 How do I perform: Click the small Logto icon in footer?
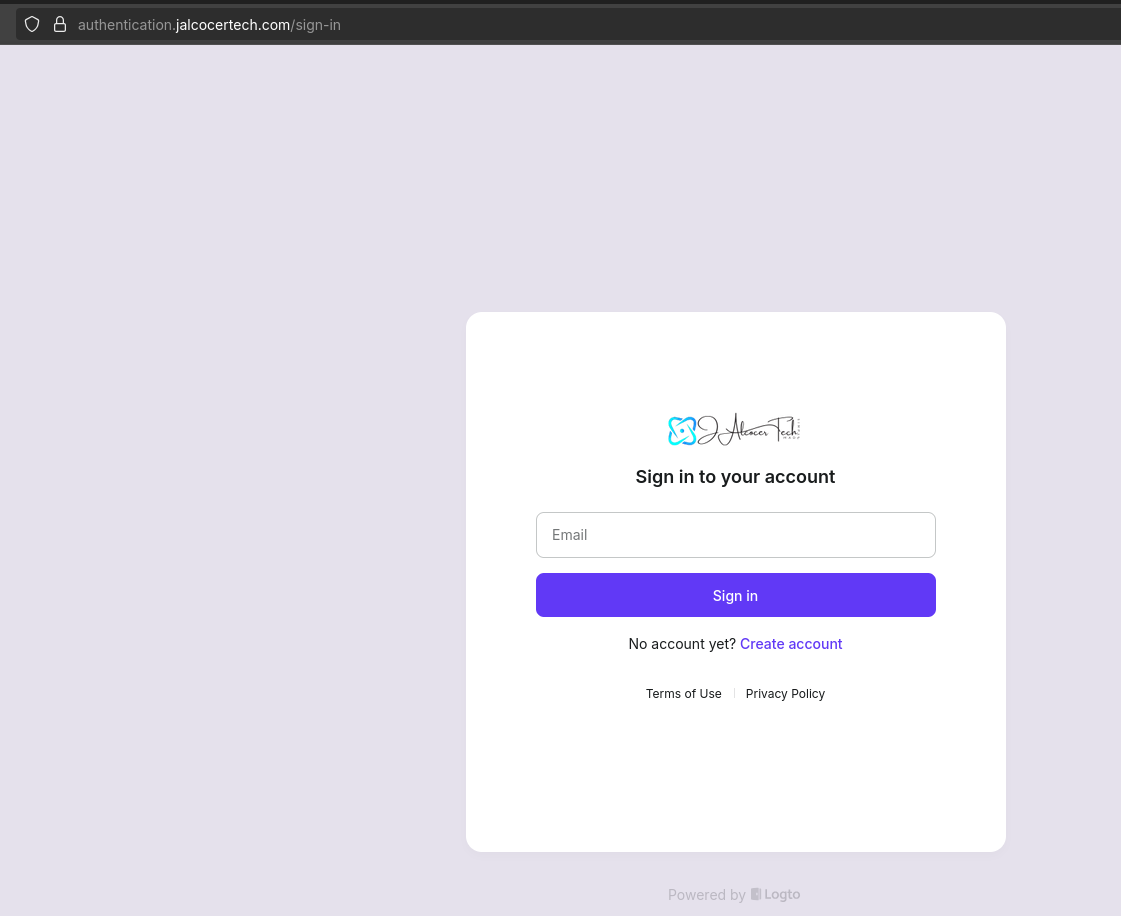(756, 894)
